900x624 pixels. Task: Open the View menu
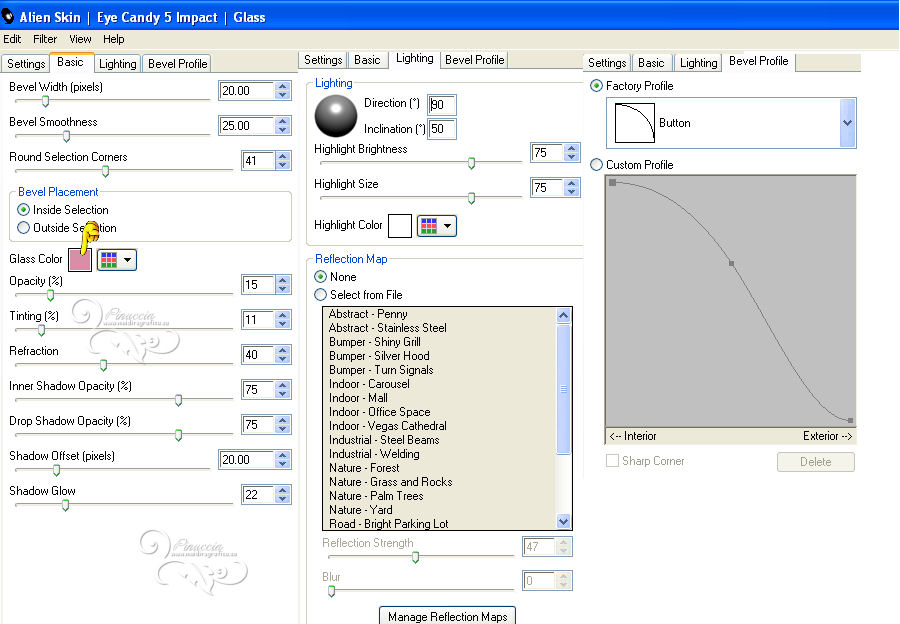[x=80, y=39]
